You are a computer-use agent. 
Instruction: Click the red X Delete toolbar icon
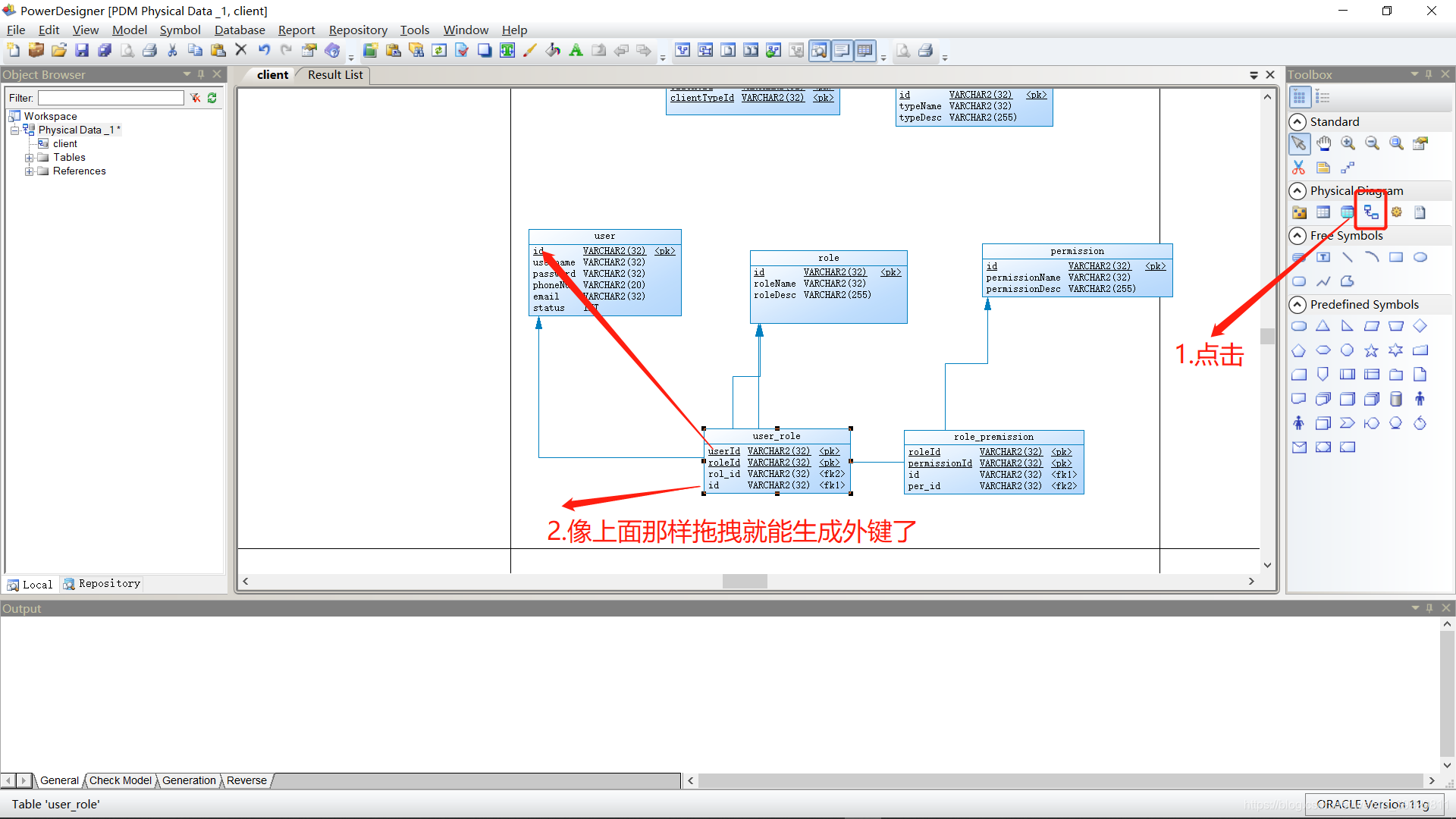(x=241, y=50)
